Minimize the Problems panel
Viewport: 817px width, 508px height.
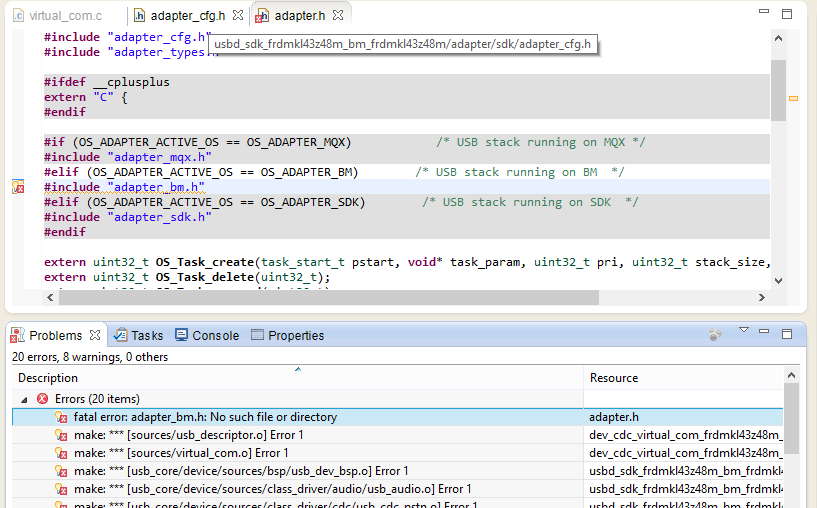(764, 331)
